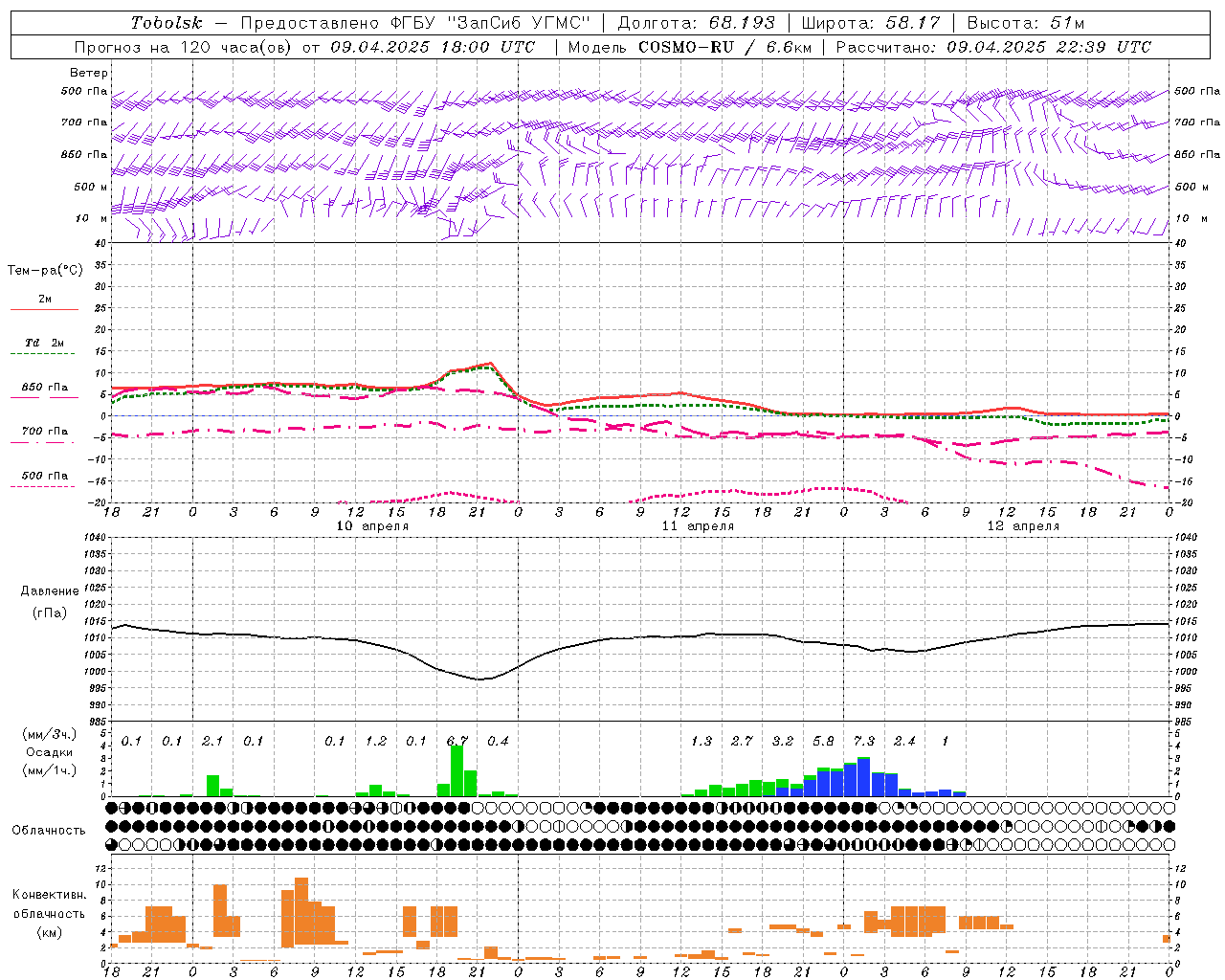Select the "Облачность" cloudiness label
Viewport: 1225px width, 980px height.
pos(49,831)
